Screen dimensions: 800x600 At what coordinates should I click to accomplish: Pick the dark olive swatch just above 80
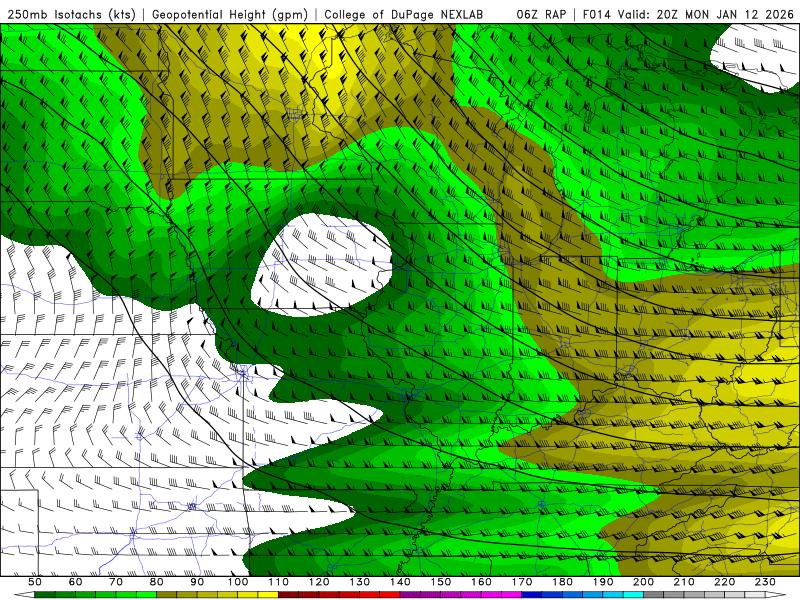[x=166, y=595]
